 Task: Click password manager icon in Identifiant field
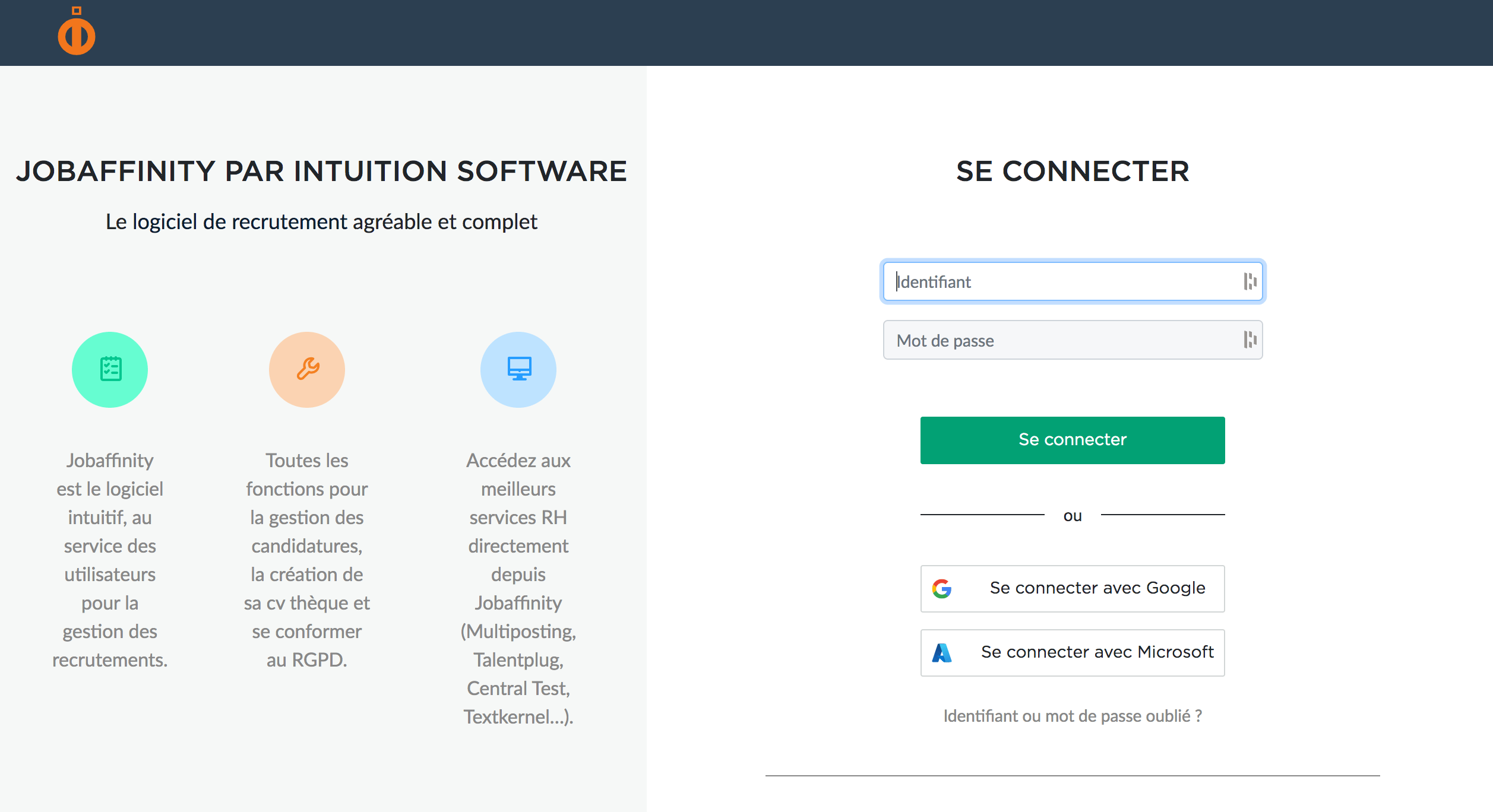point(1250,281)
